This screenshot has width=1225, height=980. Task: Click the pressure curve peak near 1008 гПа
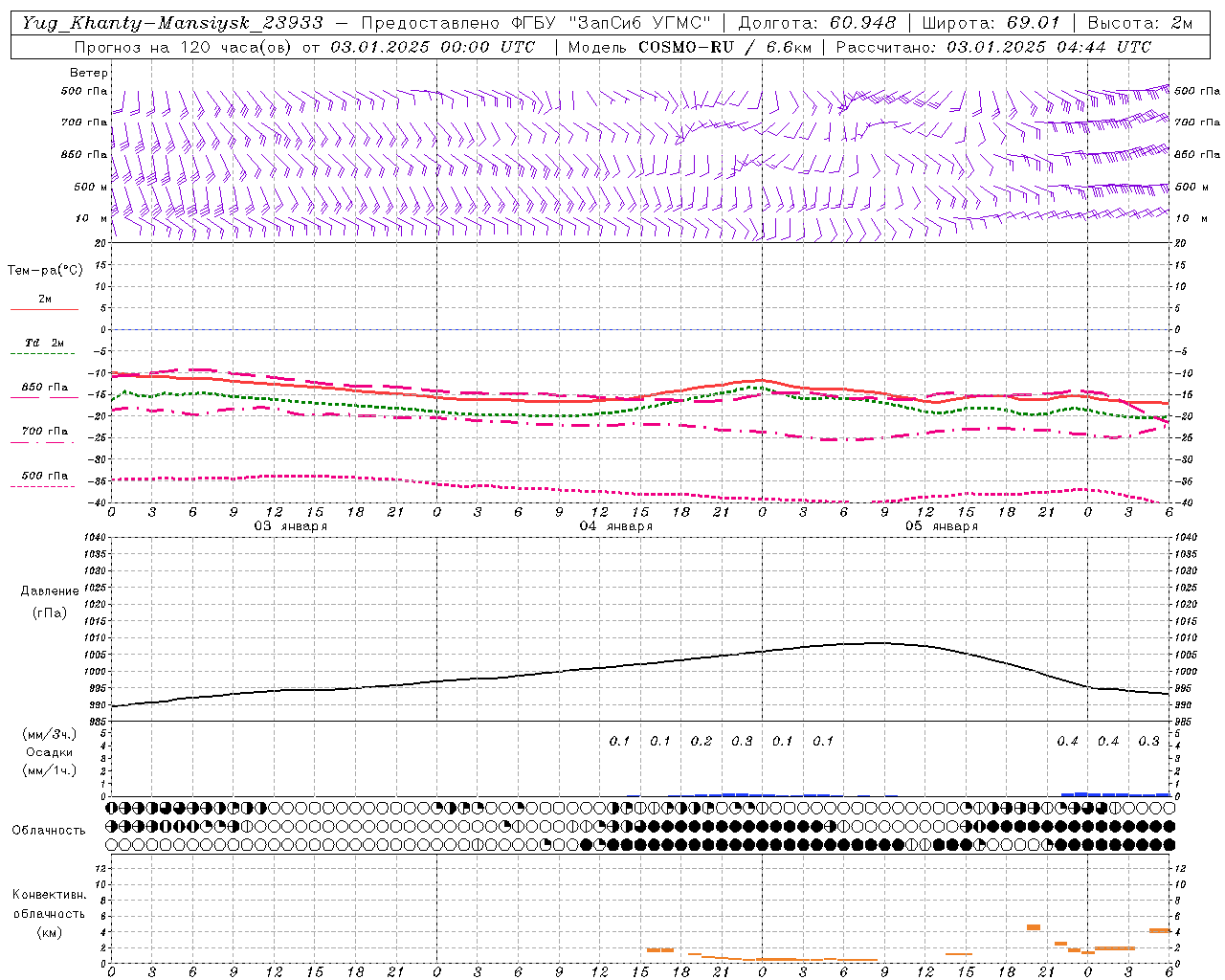pos(878,642)
